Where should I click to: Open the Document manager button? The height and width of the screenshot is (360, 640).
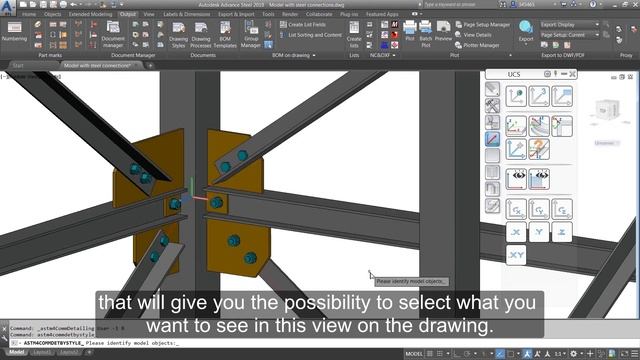pos(113,34)
